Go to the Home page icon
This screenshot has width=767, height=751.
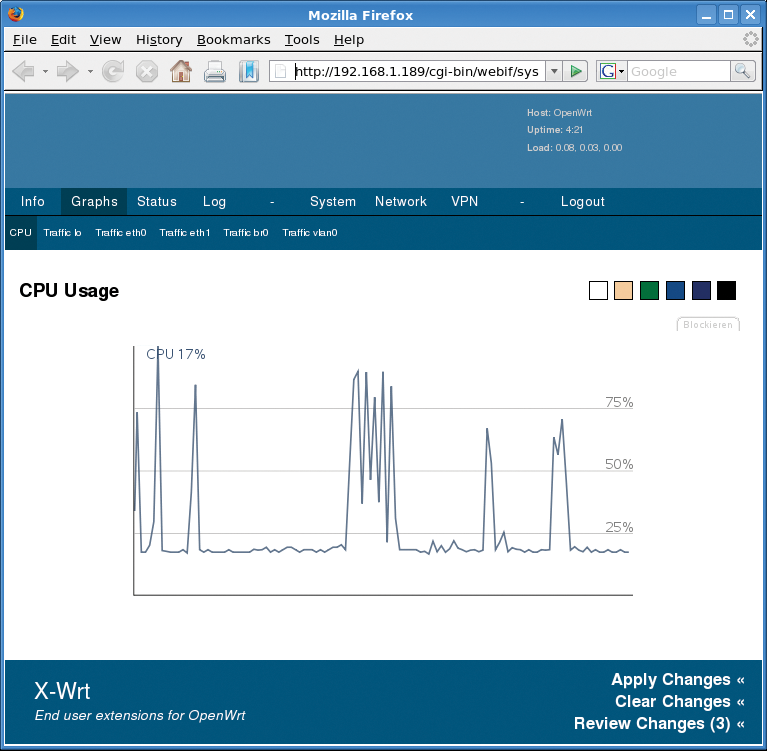(180, 71)
